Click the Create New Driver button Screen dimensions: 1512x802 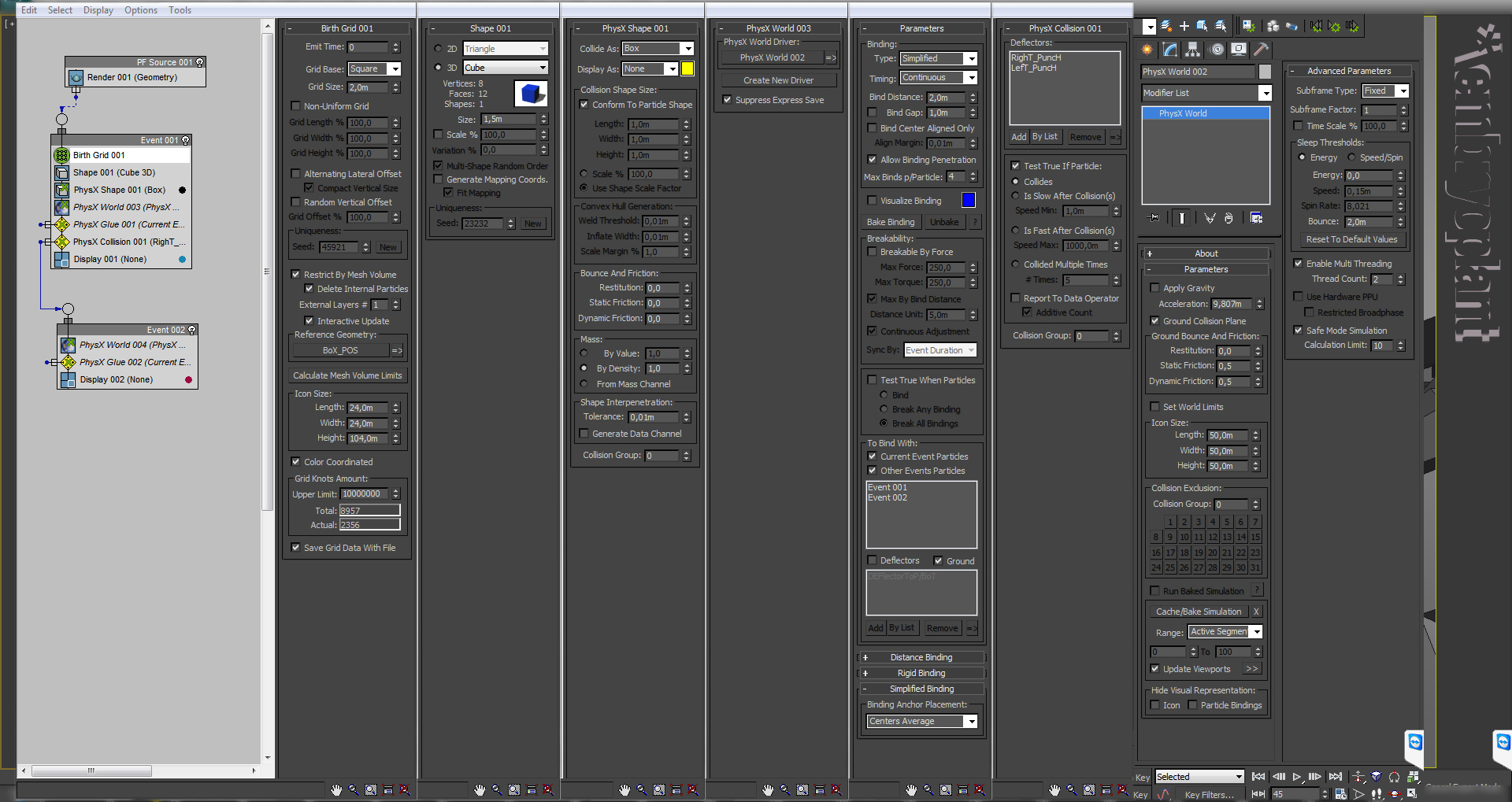click(778, 80)
